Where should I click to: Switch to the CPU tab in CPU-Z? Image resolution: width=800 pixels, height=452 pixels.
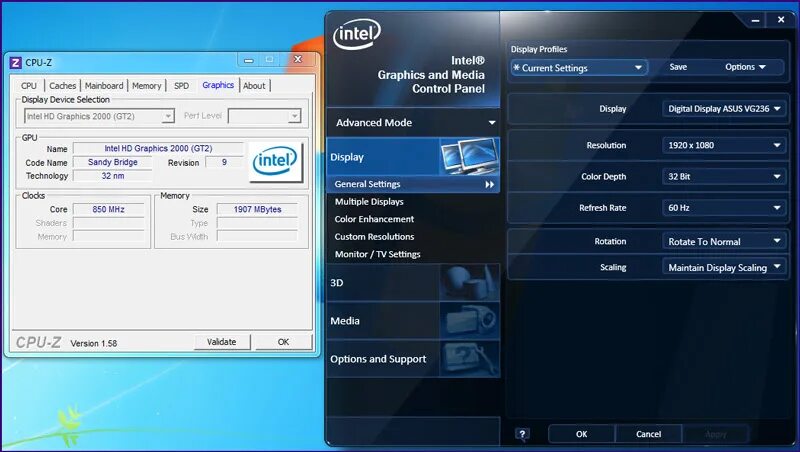coord(29,86)
